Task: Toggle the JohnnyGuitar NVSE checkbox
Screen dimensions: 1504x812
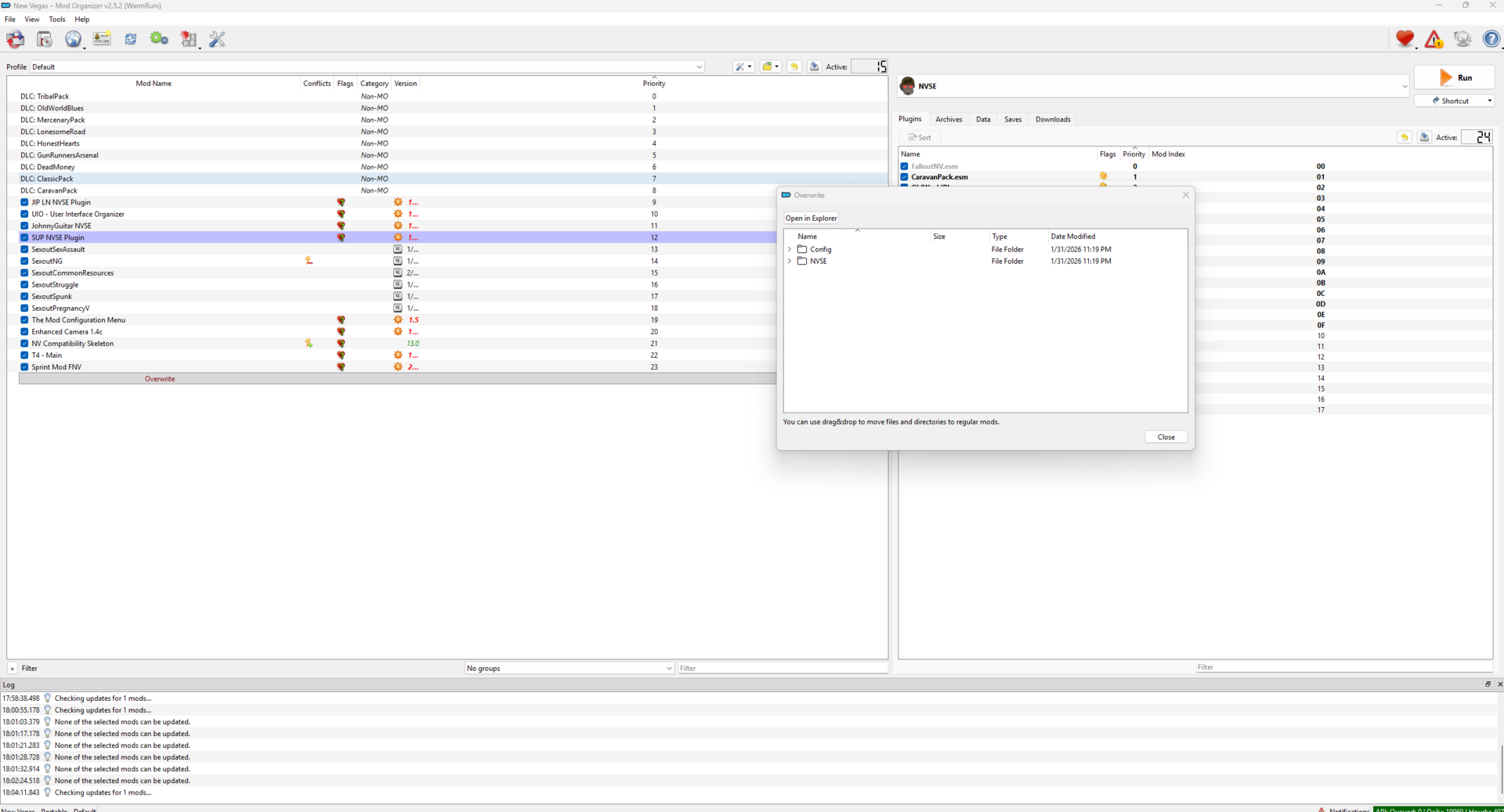Action: (24, 226)
